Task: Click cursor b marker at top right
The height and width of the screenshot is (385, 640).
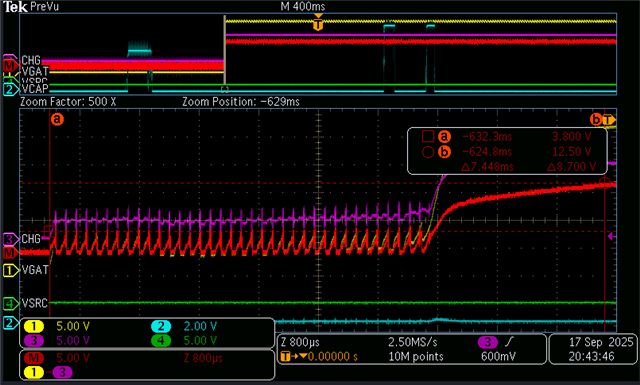Action: click(x=596, y=119)
